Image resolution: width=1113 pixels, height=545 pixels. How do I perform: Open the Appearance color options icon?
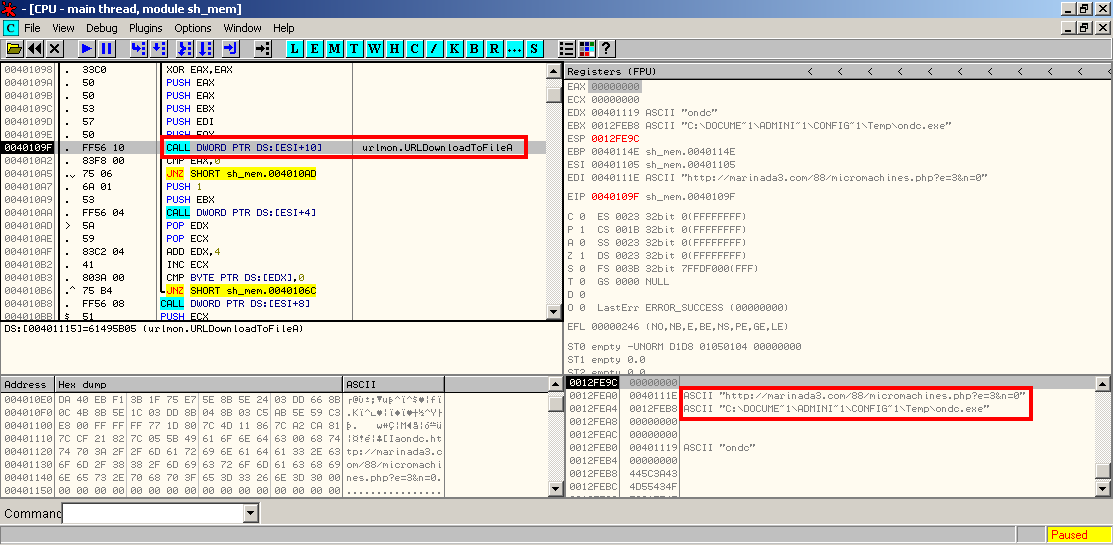pos(587,48)
